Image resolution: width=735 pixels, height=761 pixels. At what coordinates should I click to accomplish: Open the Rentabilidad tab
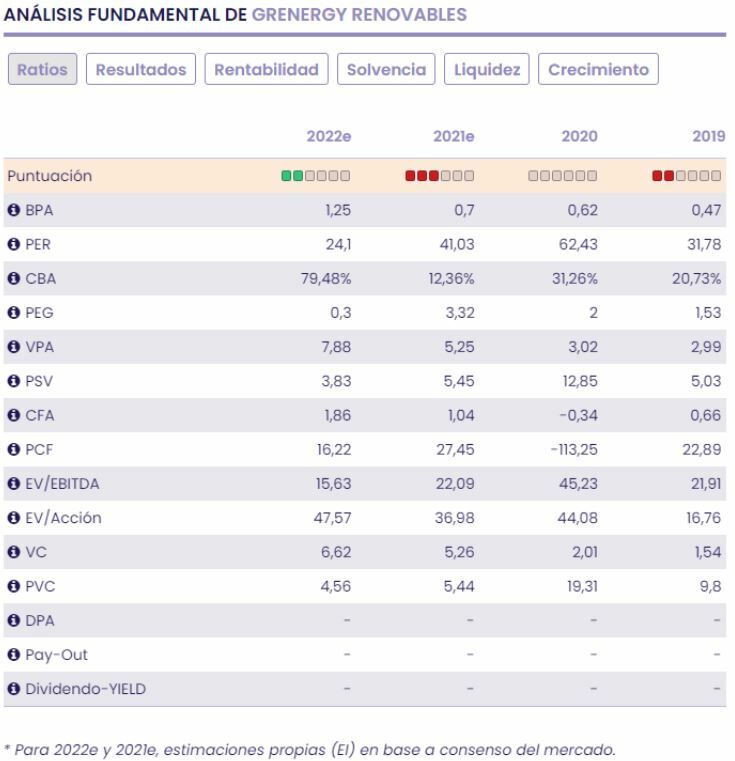click(267, 70)
